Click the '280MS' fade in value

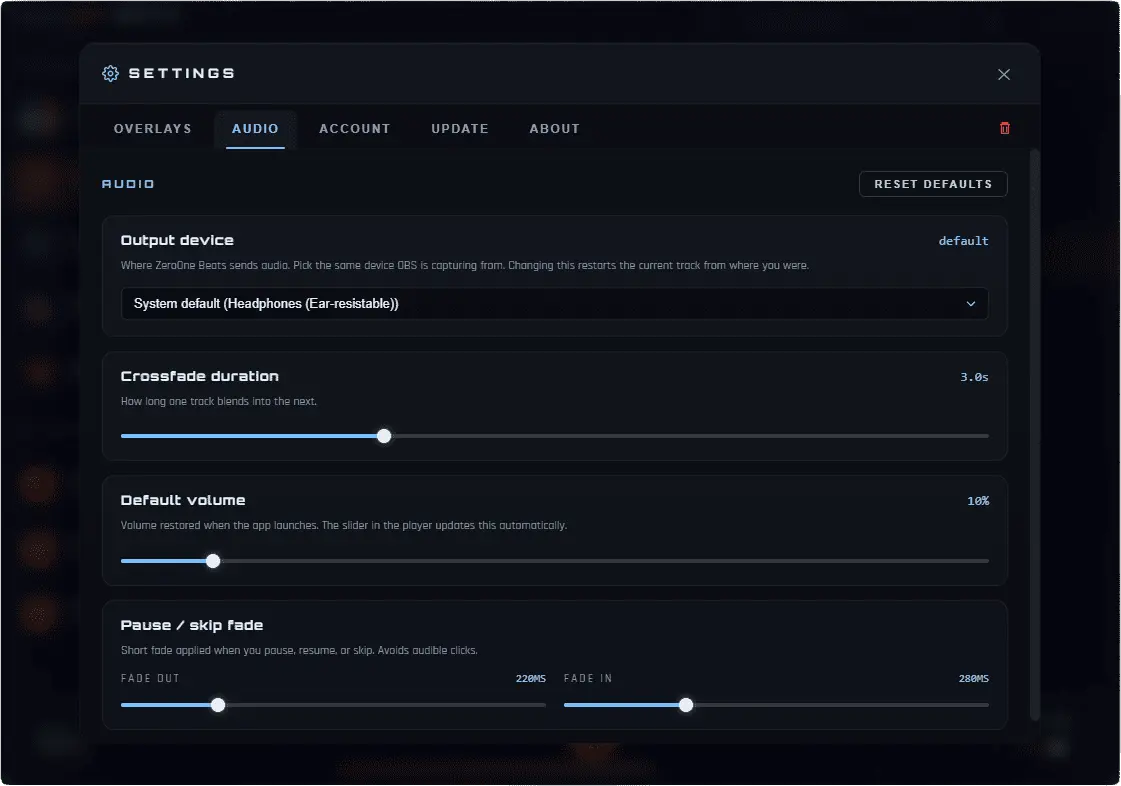coord(974,679)
